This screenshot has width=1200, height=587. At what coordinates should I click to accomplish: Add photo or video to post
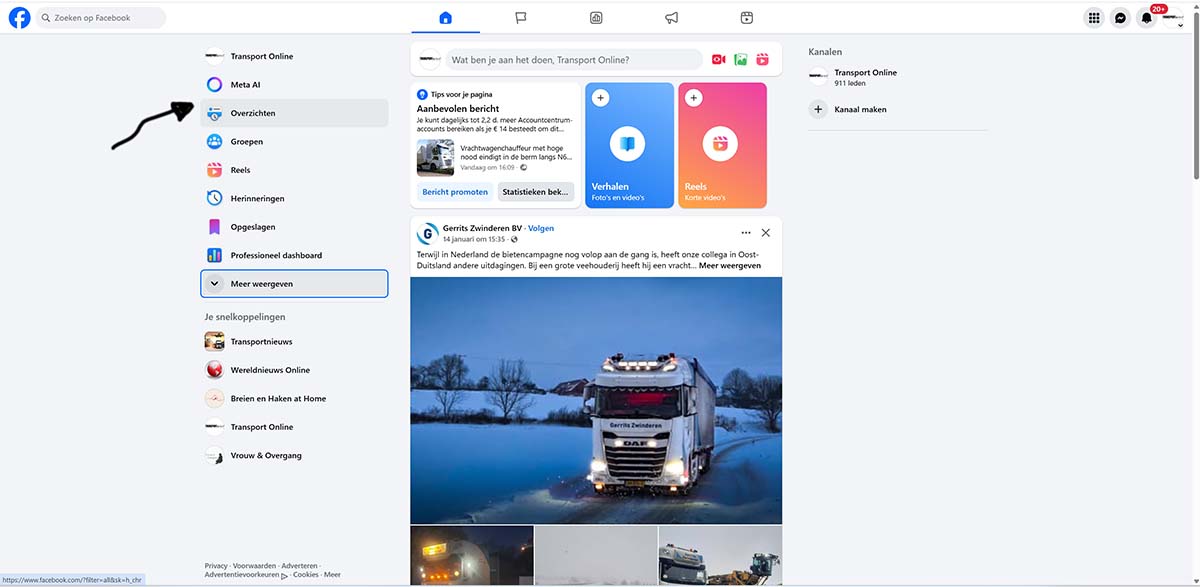pyautogui.click(x=741, y=60)
